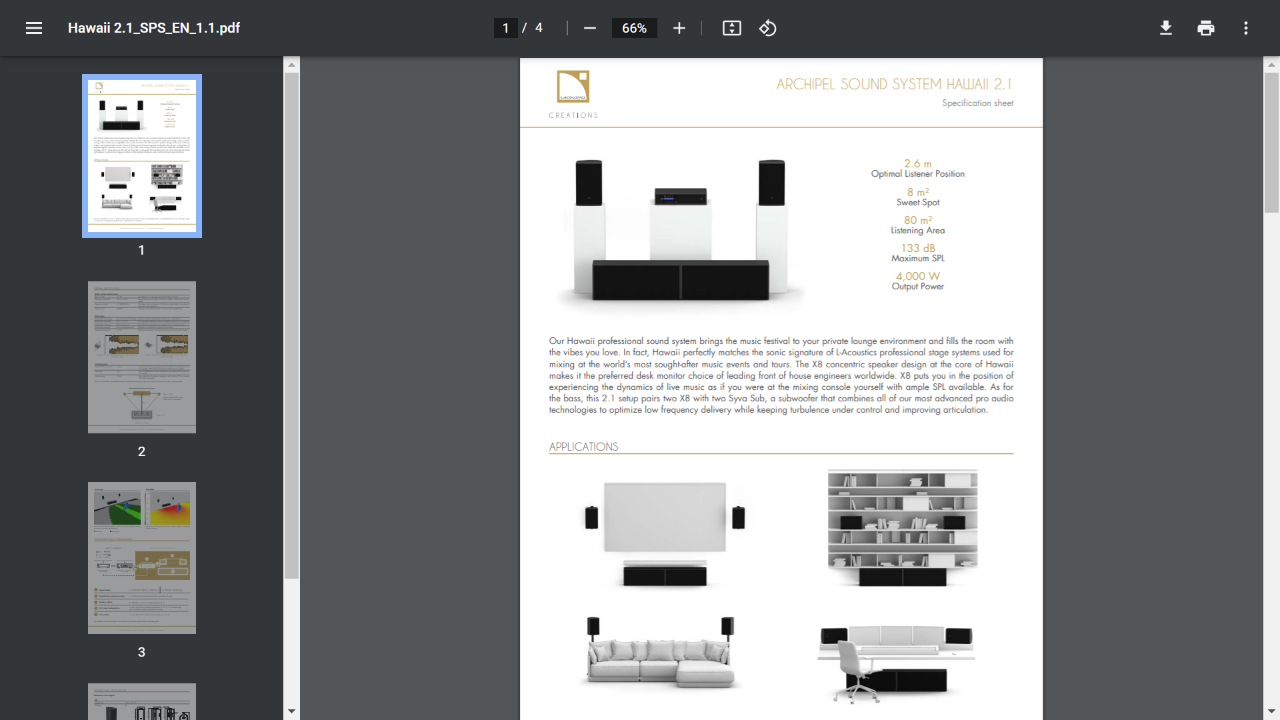Click the 'Listening Area' label
Image resolution: width=1280 pixels, height=720 pixels.
918,230
